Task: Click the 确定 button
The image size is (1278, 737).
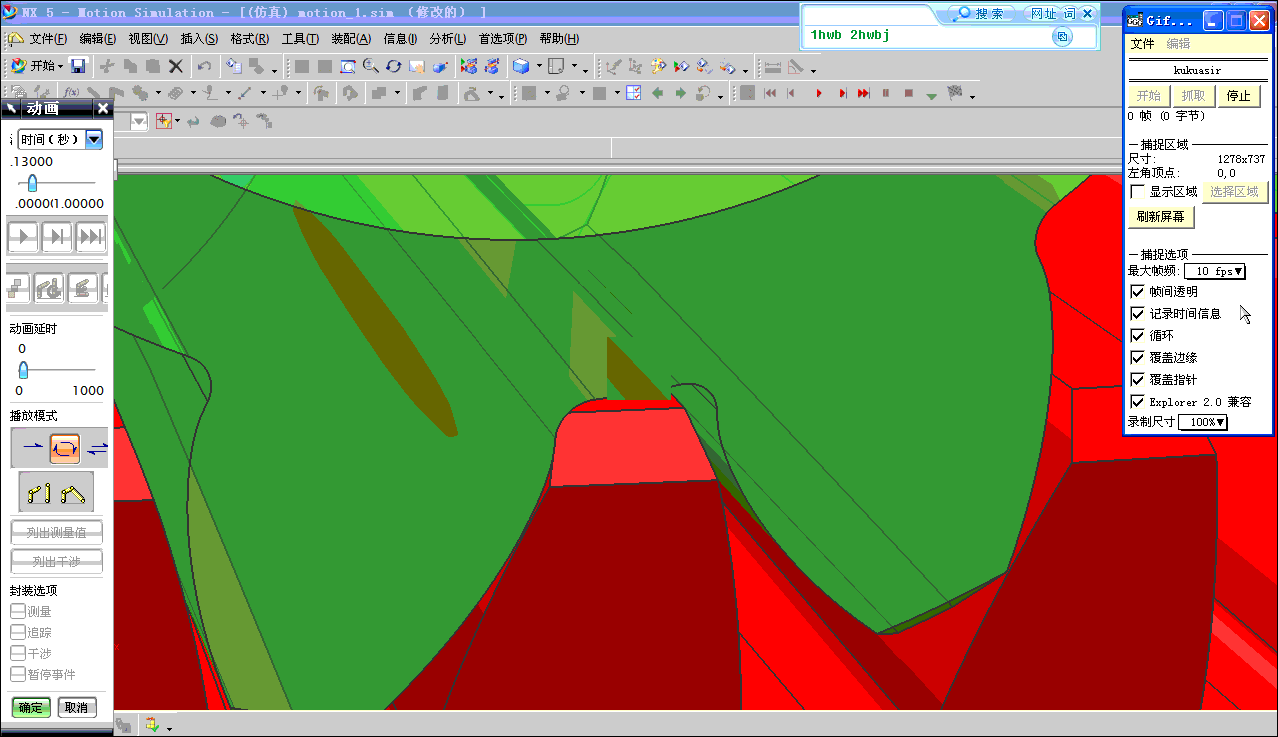Action: (31, 708)
